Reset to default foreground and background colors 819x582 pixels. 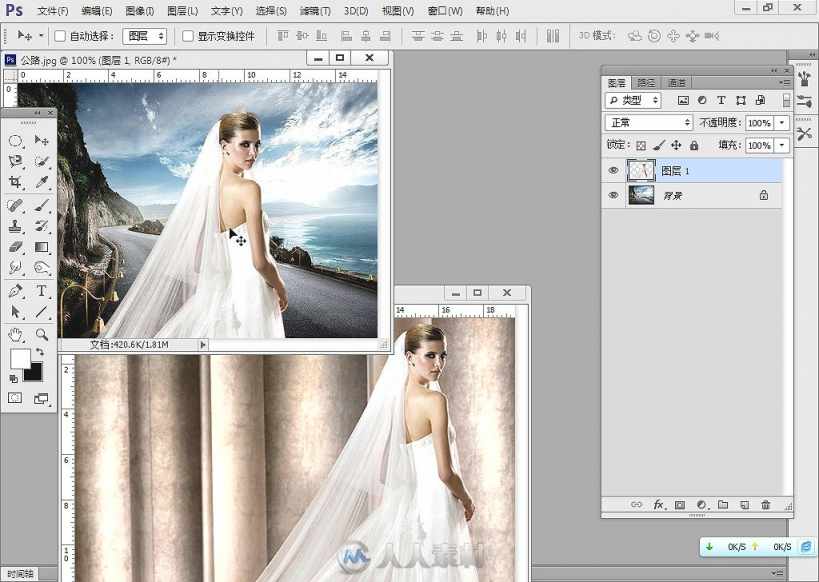[14, 378]
